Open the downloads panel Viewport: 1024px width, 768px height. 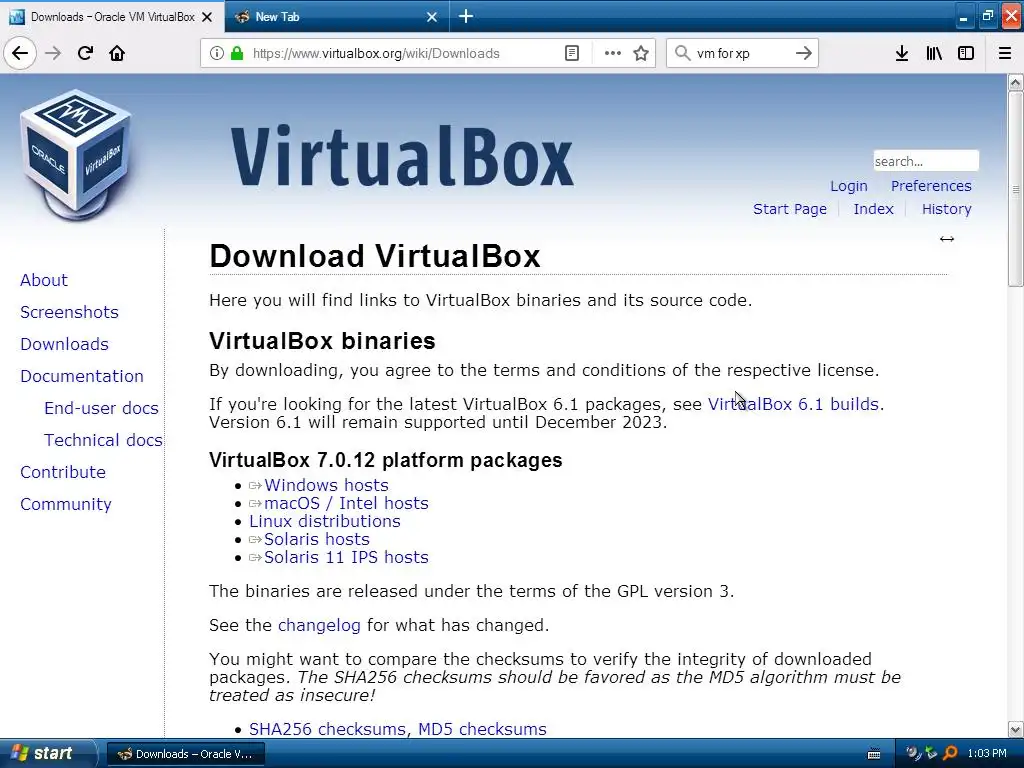tap(902, 54)
